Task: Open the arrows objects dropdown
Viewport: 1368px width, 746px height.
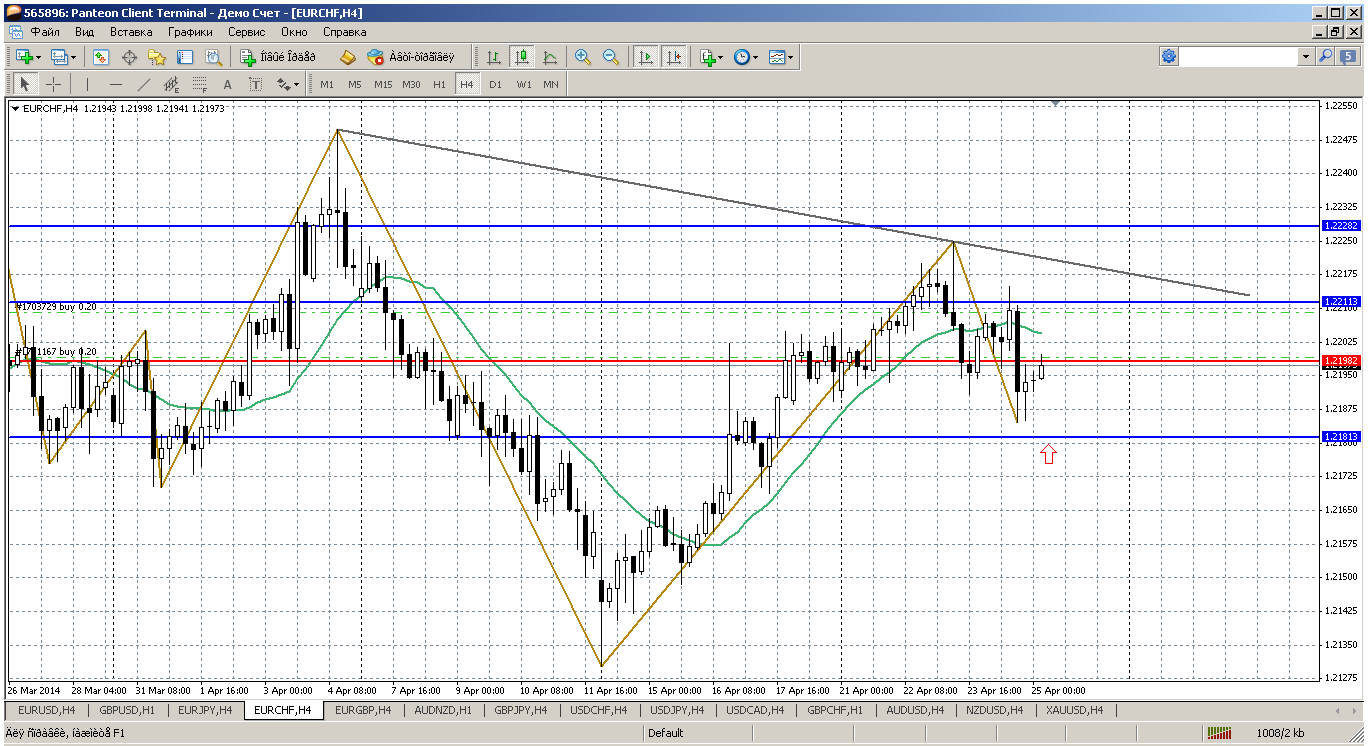Action: 288,84
